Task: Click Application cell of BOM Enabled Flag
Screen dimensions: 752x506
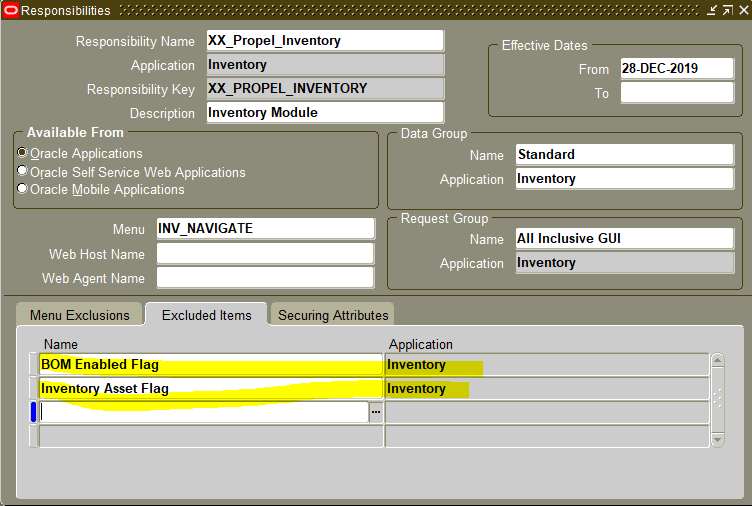Action: tap(547, 365)
